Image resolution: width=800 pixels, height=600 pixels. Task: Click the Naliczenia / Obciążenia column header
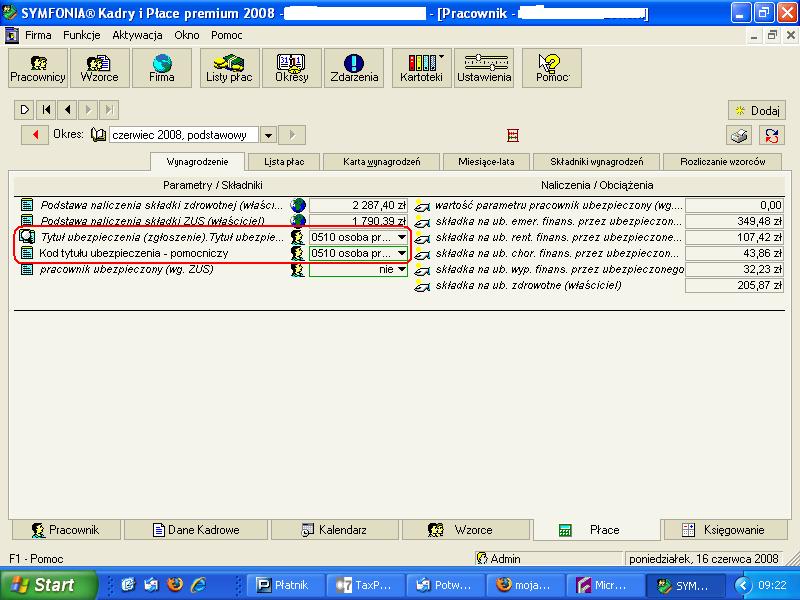[x=597, y=185]
